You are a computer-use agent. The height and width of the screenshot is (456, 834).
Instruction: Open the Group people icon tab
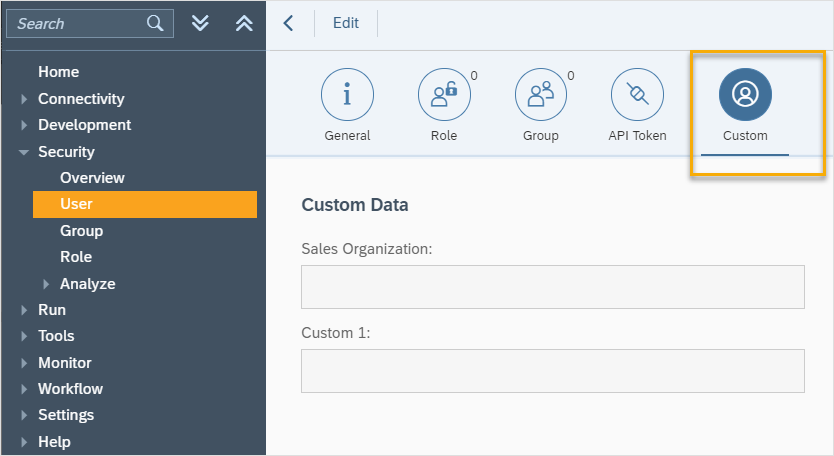(x=541, y=95)
